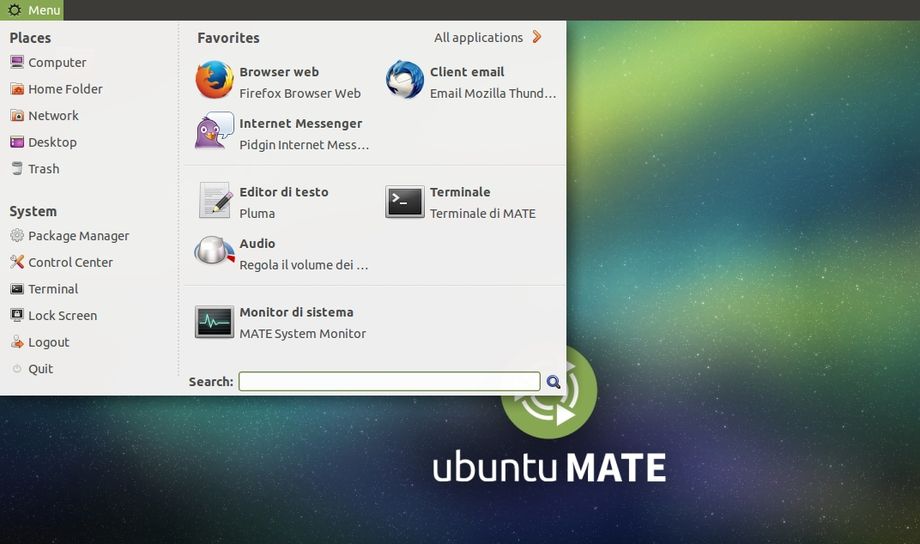Click the Terminal icon under System

pyautogui.click(x=17, y=289)
